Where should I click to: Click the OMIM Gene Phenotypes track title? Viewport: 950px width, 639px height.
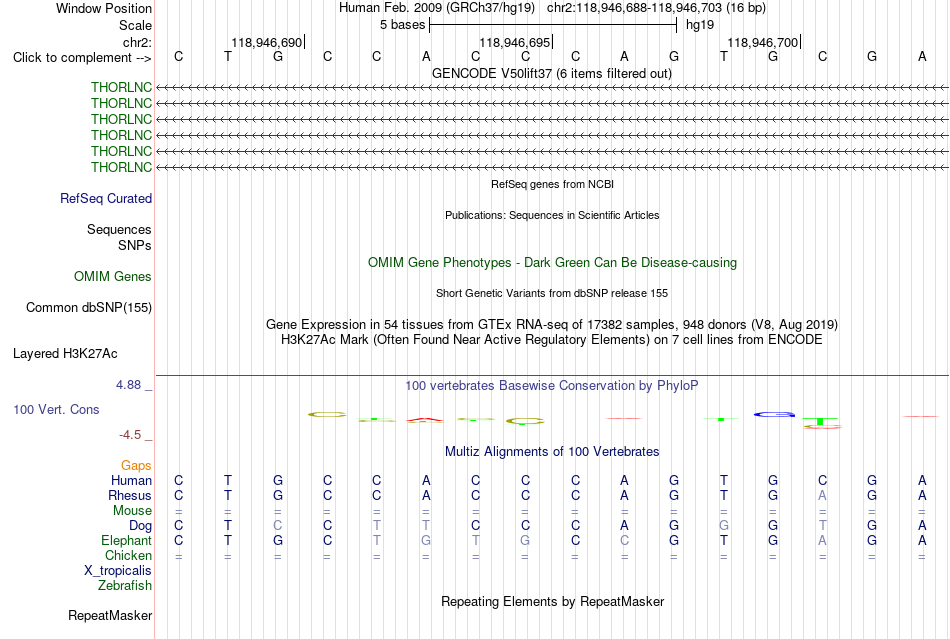click(553, 263)
